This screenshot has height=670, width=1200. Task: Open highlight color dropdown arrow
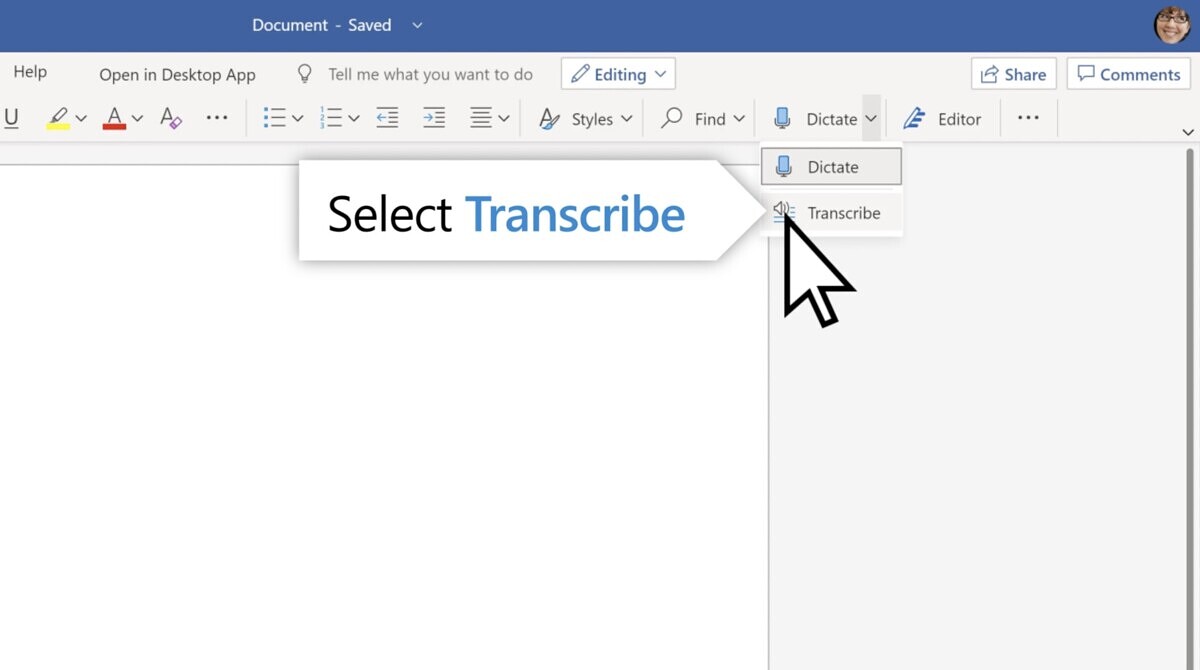point(81,119)
